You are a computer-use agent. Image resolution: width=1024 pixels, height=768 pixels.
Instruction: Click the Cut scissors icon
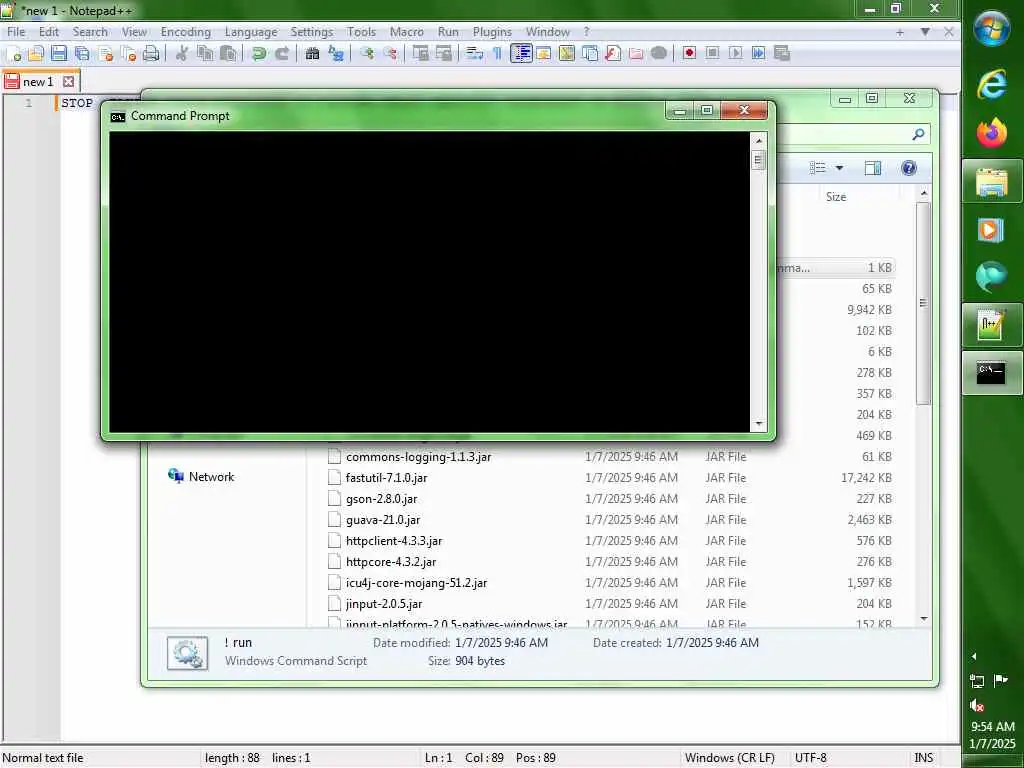182,54
